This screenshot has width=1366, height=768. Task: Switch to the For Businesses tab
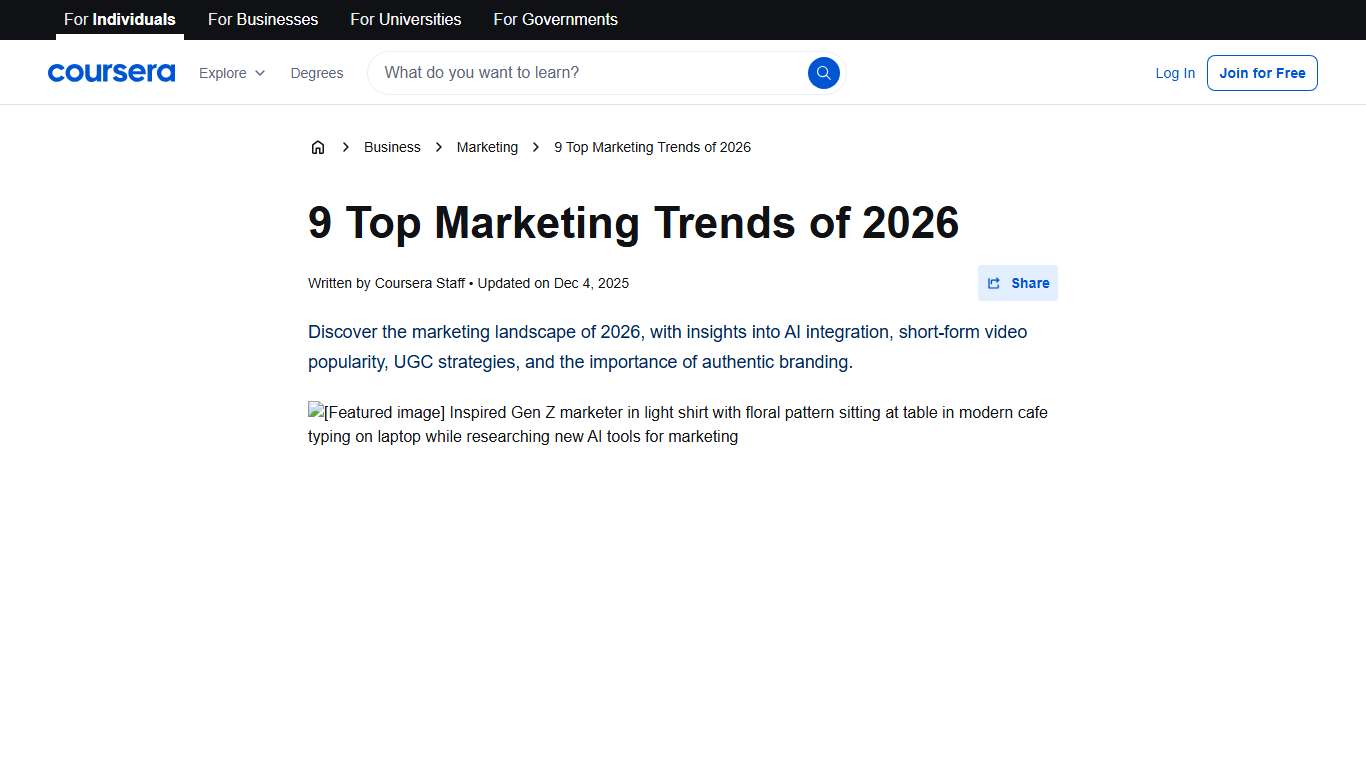click(x=262, y=19)
